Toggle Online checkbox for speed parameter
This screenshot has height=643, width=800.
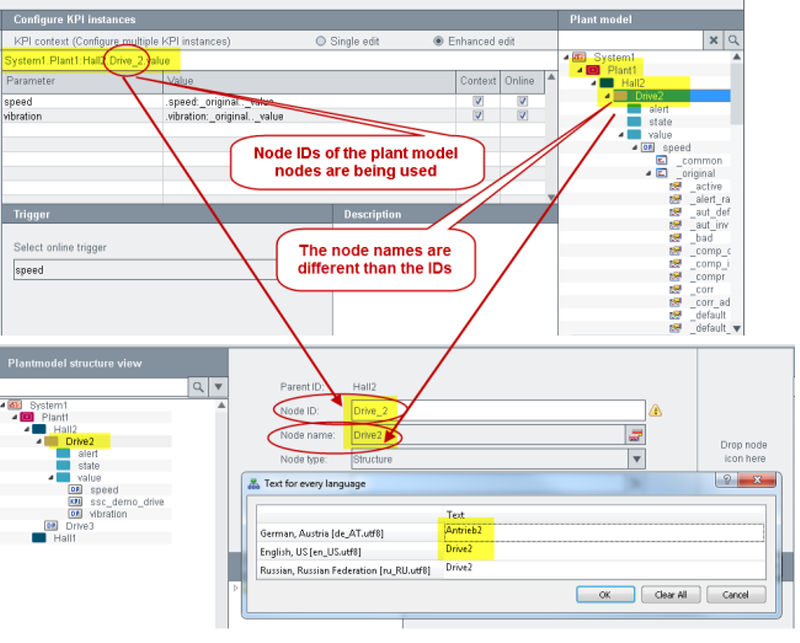(x=522, y=101)
